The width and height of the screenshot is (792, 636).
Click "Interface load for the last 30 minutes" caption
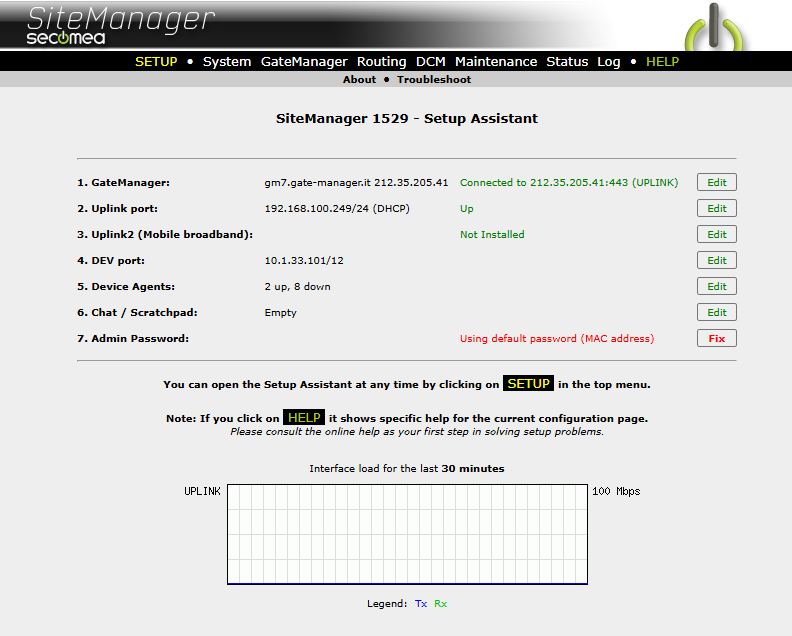tap(407, 468)
